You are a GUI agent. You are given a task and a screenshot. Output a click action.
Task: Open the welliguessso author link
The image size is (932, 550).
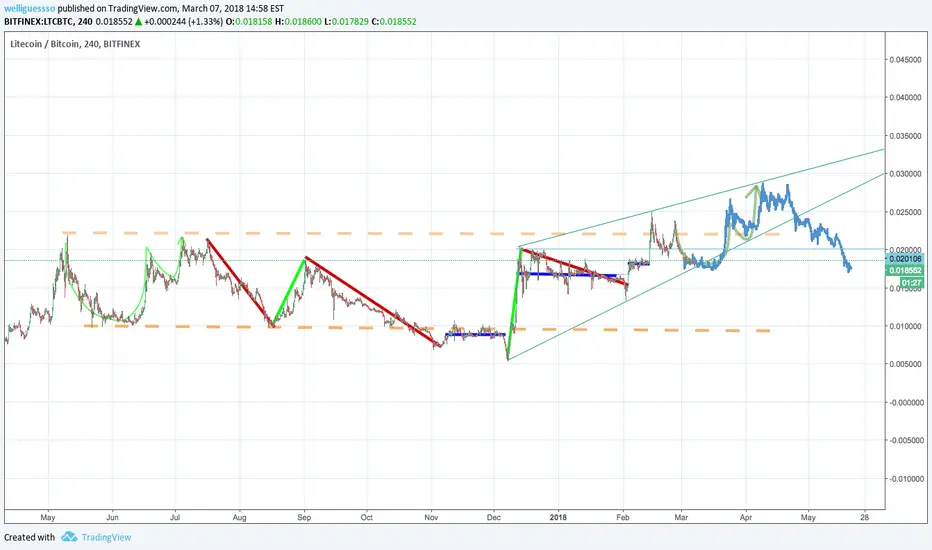point(30,8)
